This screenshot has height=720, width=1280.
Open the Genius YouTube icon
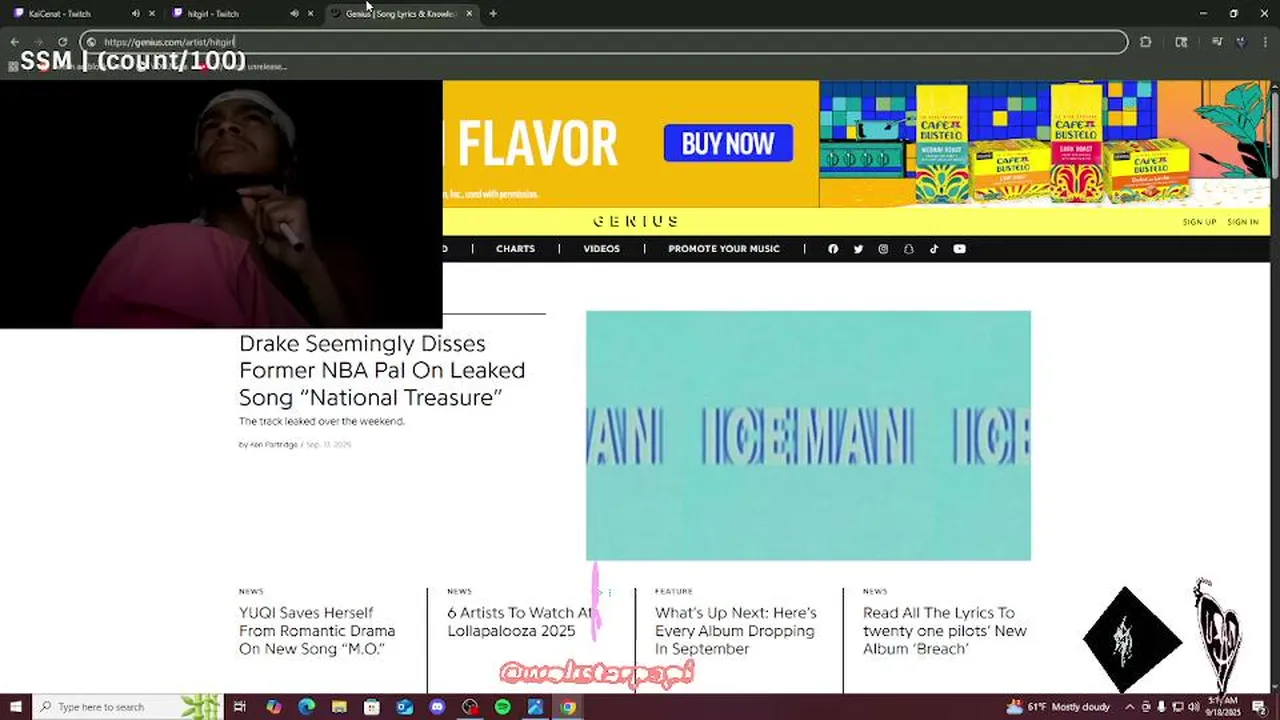click(960, 249)
